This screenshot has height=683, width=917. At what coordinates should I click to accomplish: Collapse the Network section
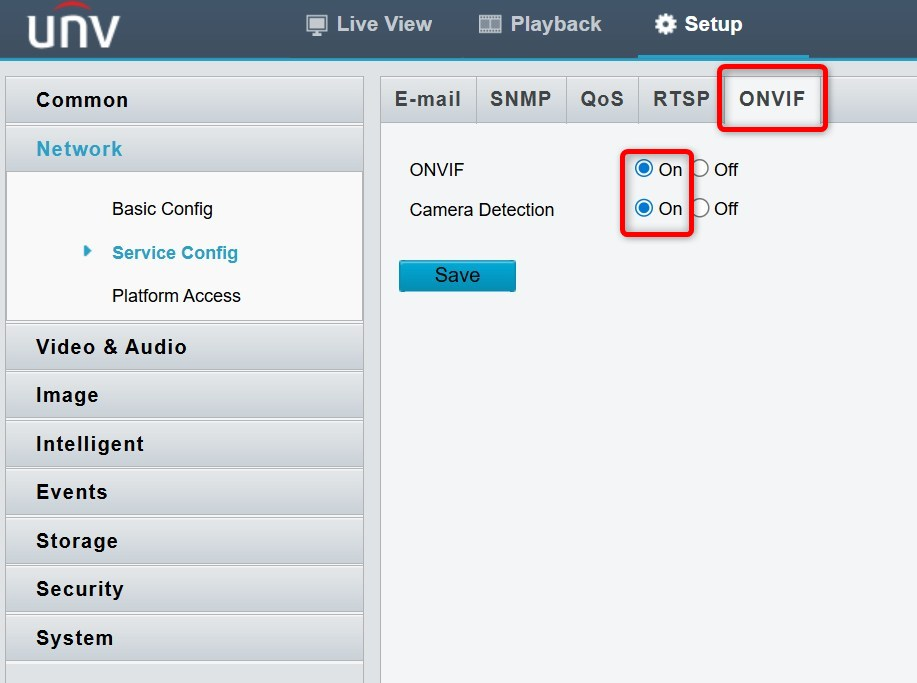pyautogui.click(x=184, y=149)
